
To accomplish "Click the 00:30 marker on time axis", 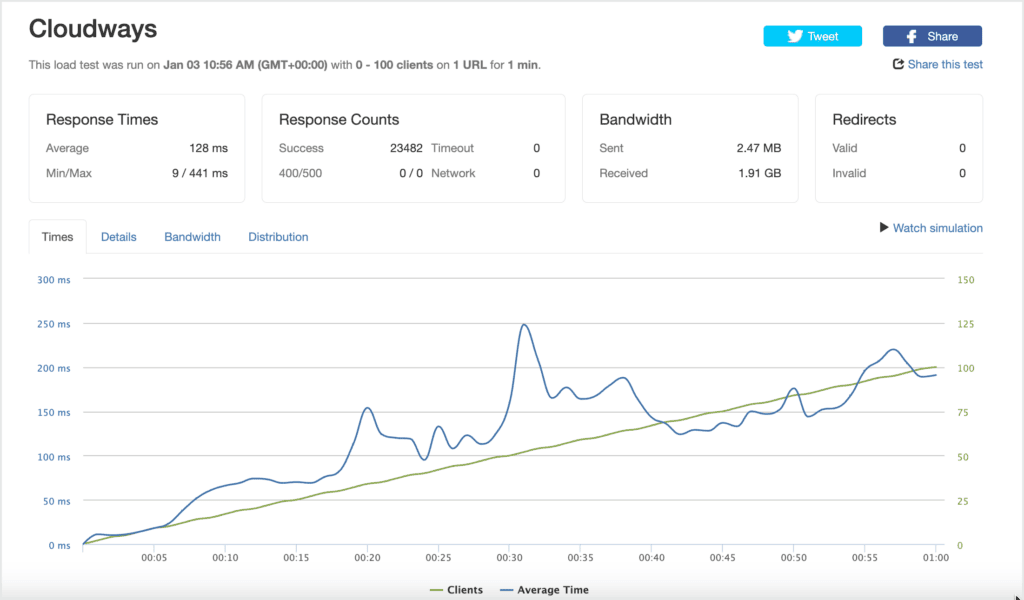I will tap(509, 558).
